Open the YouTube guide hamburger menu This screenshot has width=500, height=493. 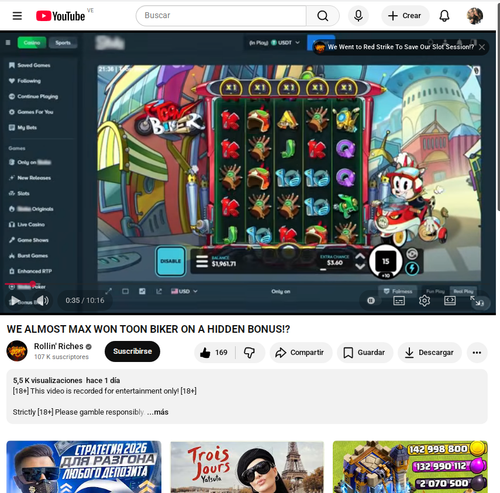pyautogui.click(x=17, y=16)
